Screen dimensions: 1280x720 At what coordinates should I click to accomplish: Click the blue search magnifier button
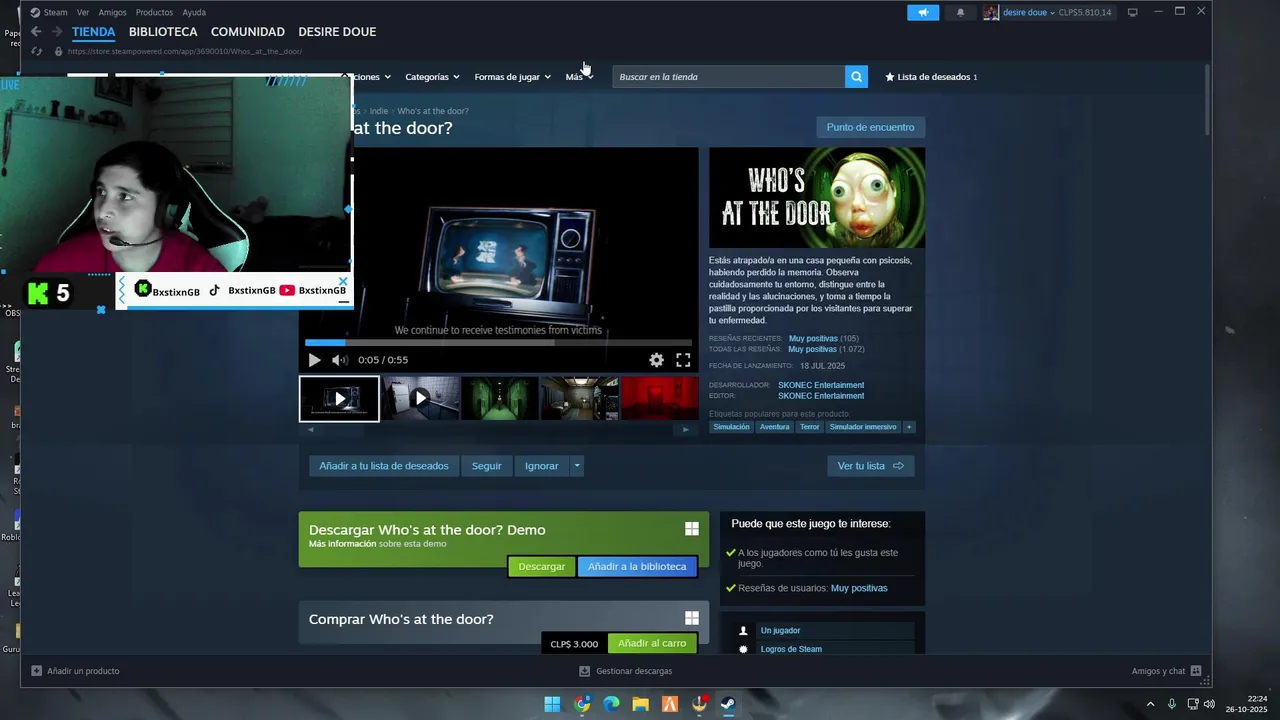(x=856, y=76)
